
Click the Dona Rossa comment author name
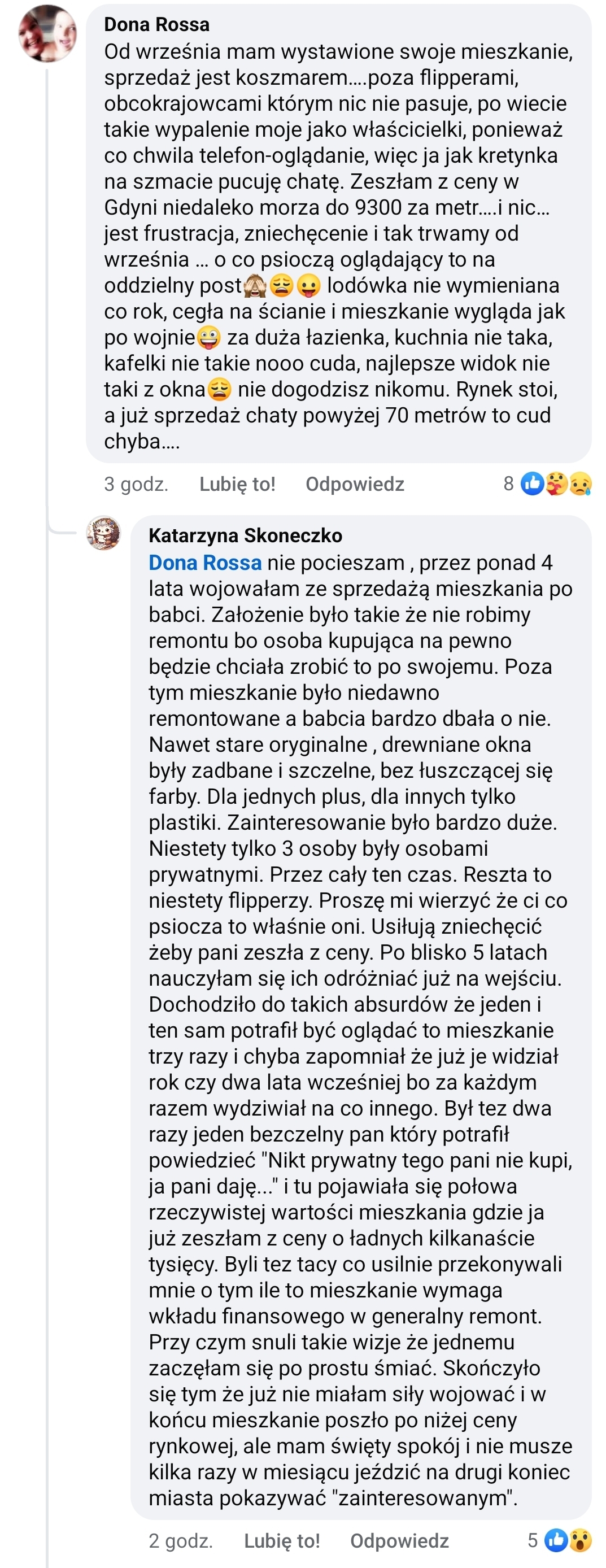(156, 24)
